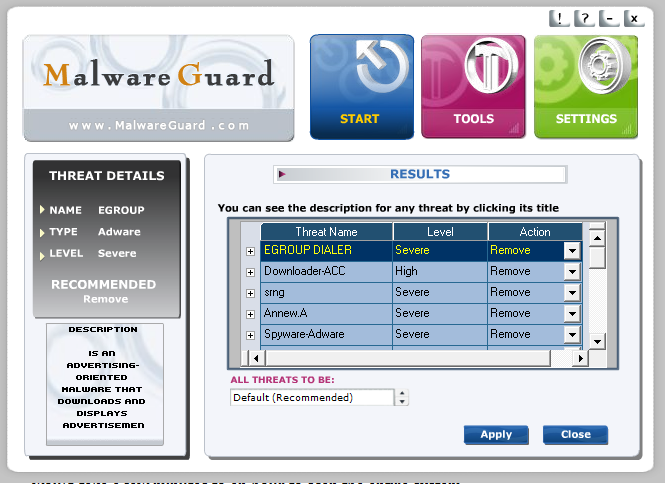Click the Action column header
The image size is (665, 484).
coord(535,232)
